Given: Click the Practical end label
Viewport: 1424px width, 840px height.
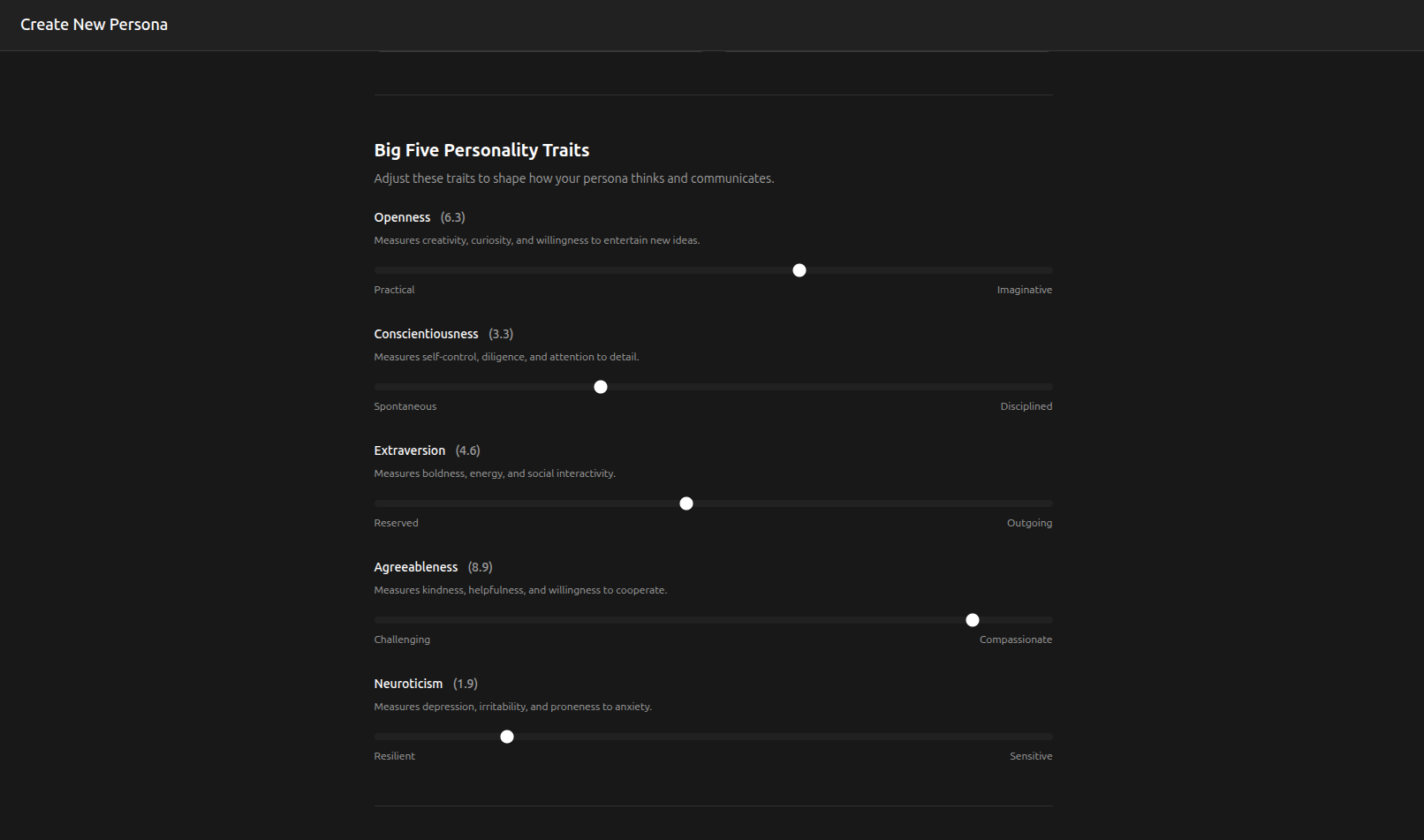Looking at the screenshot, I should (x=394, y=289).
